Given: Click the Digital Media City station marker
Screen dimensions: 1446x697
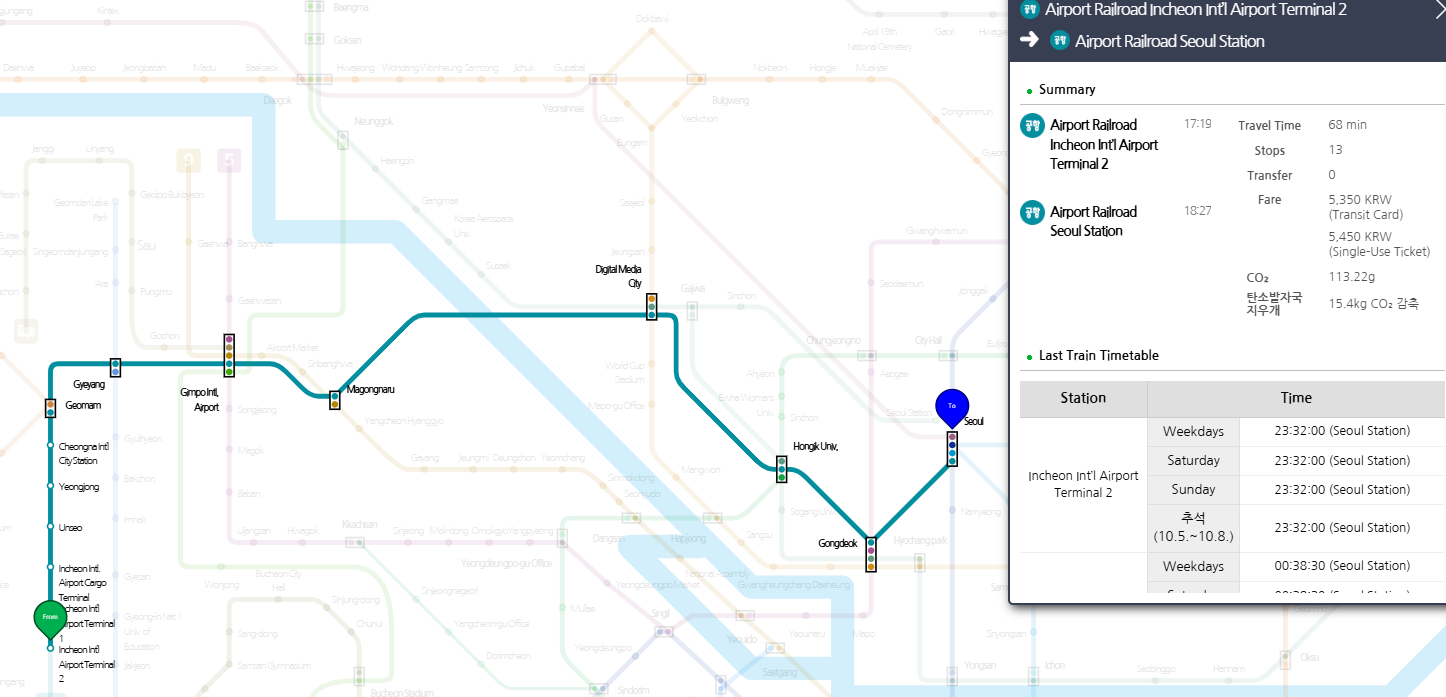Looking at the screenshot, I should tap(651, 306).
